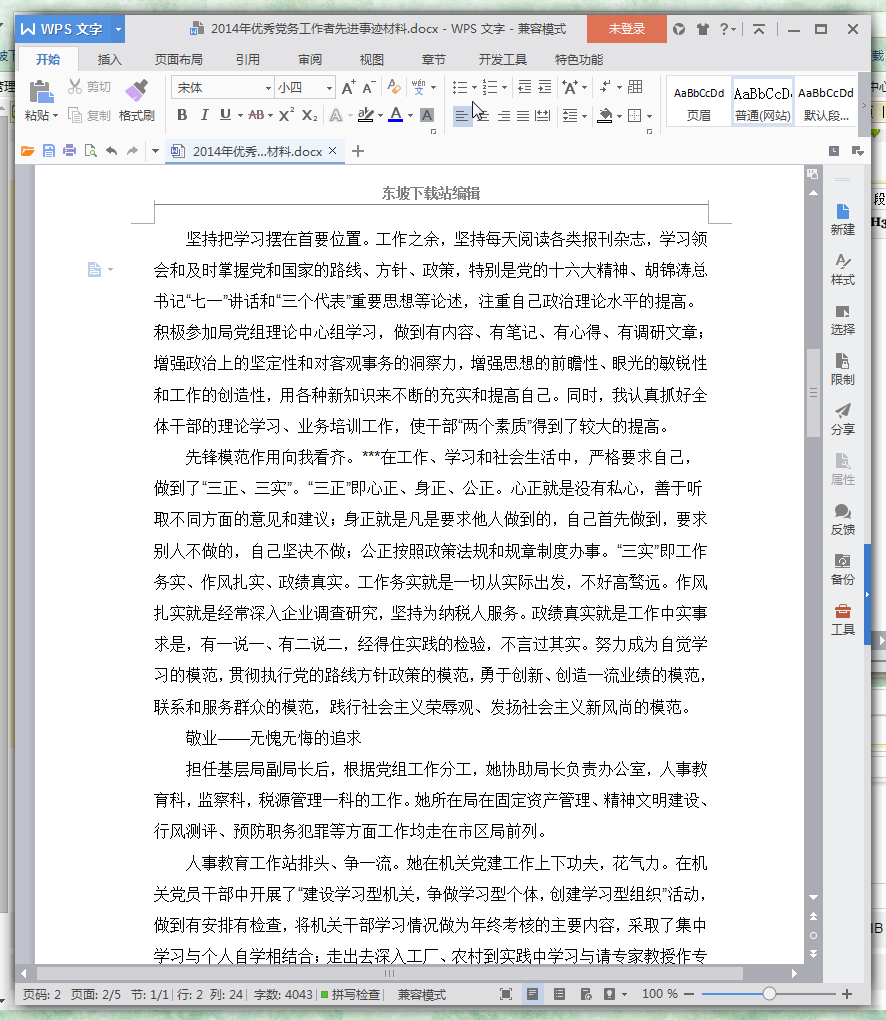Open the 小四 font size dropdown
Screen dimensions: 886x1020
(x=327, y=88)
